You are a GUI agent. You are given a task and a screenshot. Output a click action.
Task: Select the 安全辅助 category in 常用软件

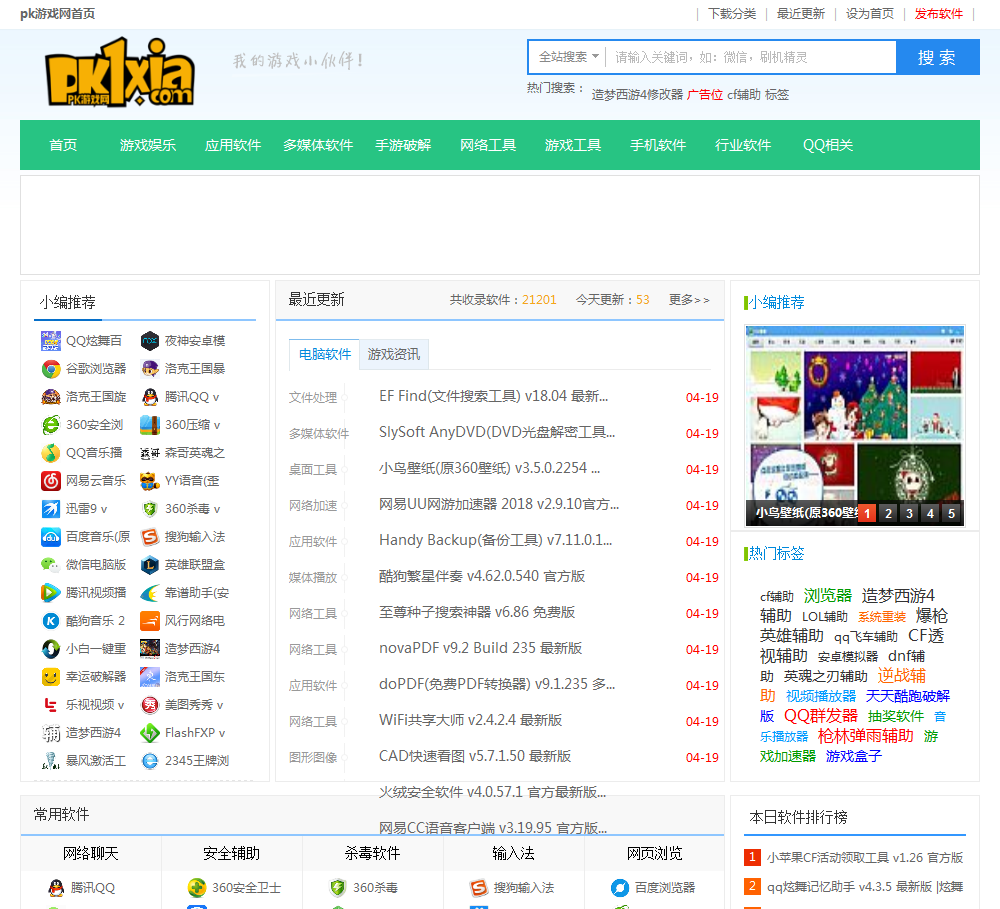pyautogui.click(x=232, y=854)
